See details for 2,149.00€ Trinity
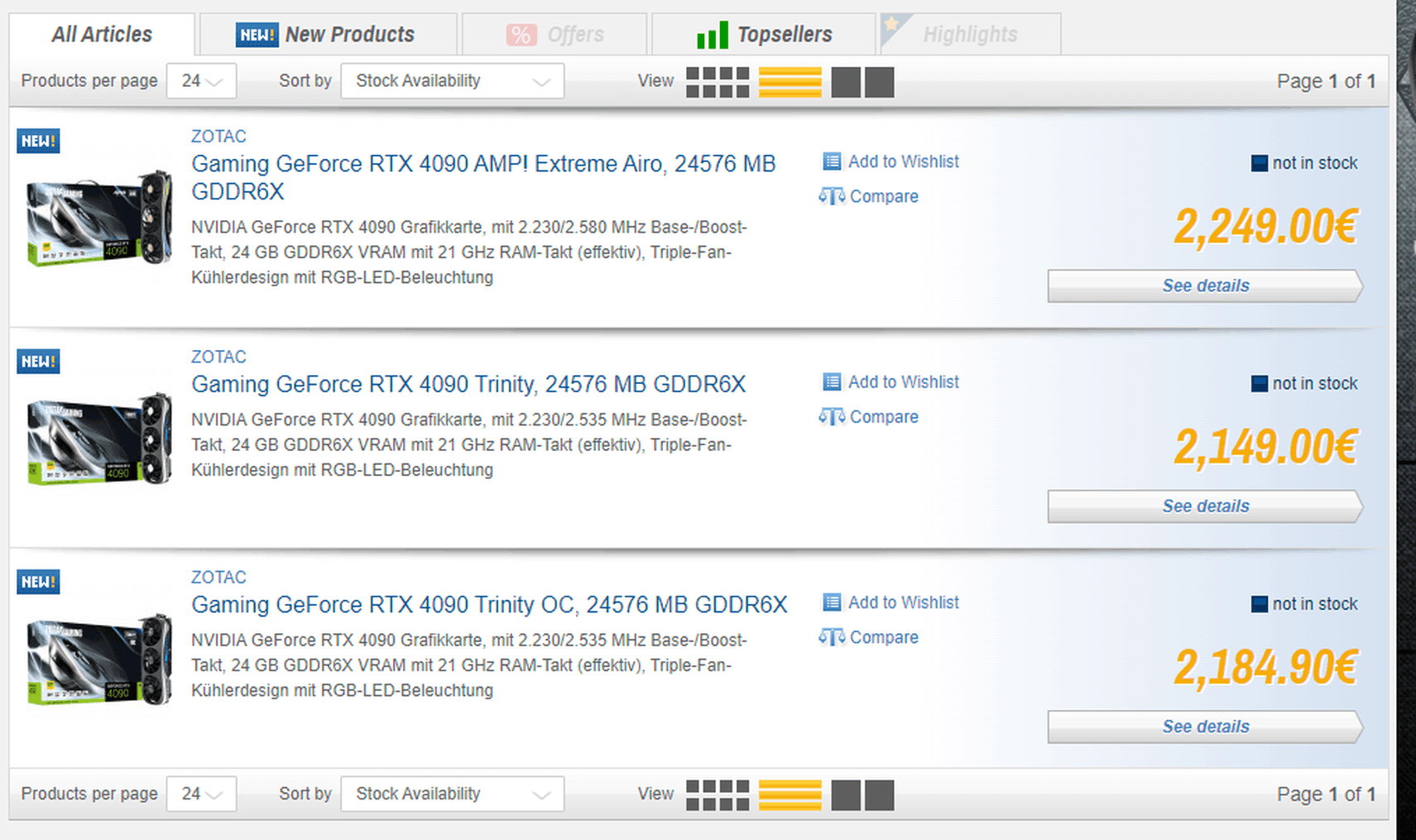 pos(1205,506)
